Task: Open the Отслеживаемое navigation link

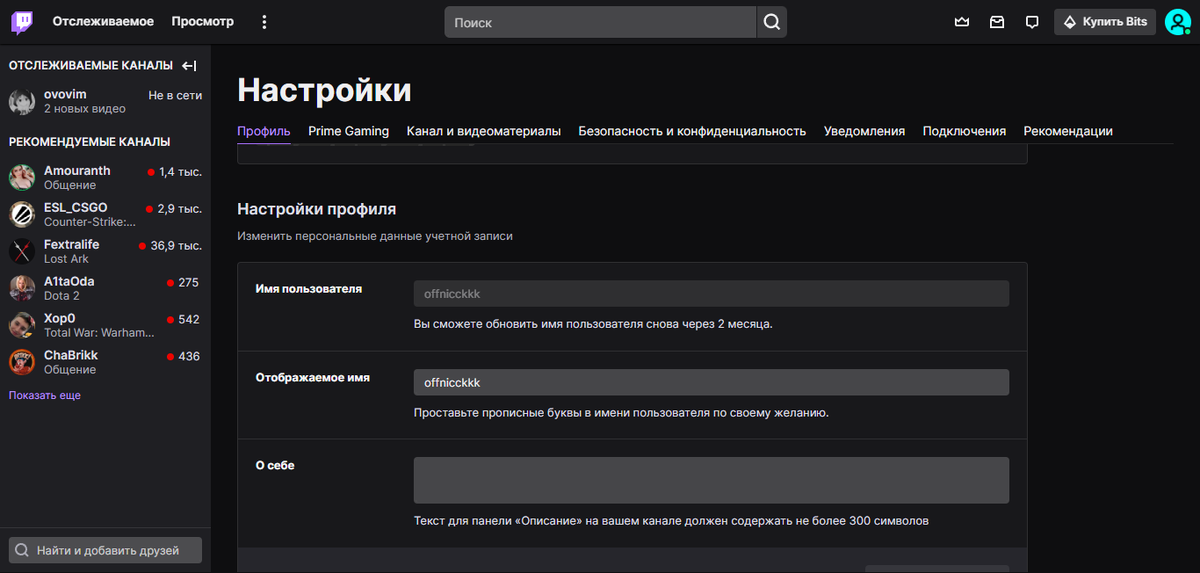Action: click(x=103, y=21)
